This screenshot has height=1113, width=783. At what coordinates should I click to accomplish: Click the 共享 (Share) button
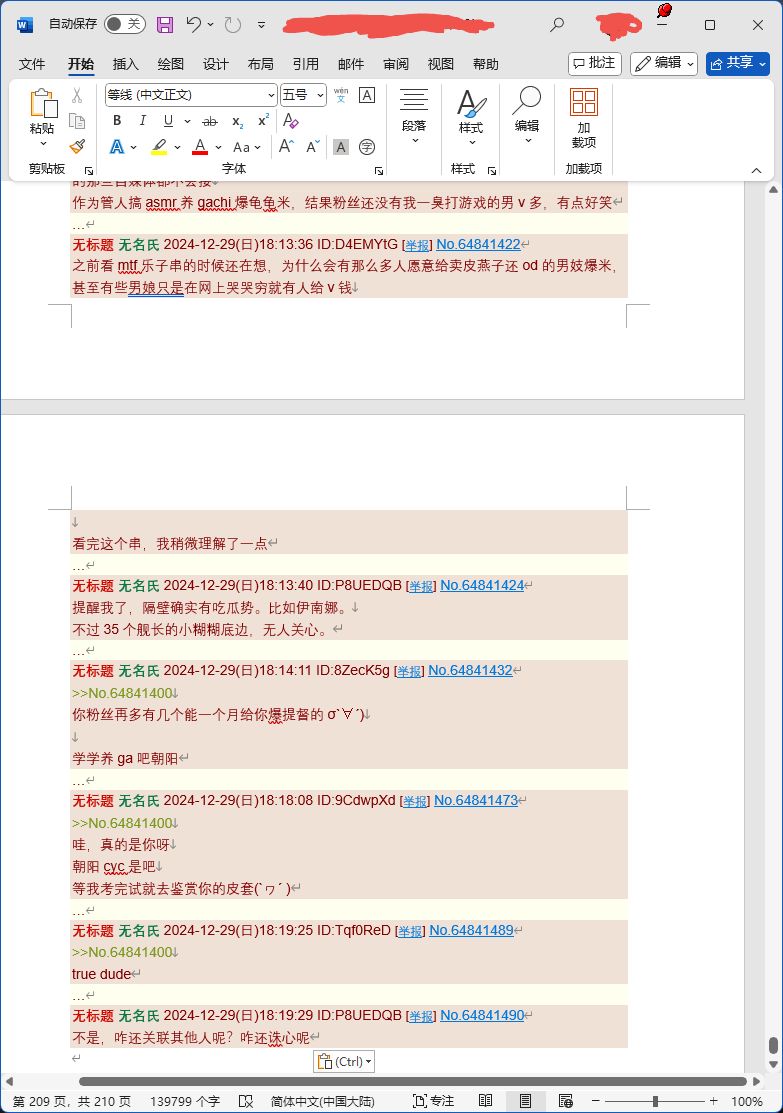pyautogui.click(x=737, y=63)
